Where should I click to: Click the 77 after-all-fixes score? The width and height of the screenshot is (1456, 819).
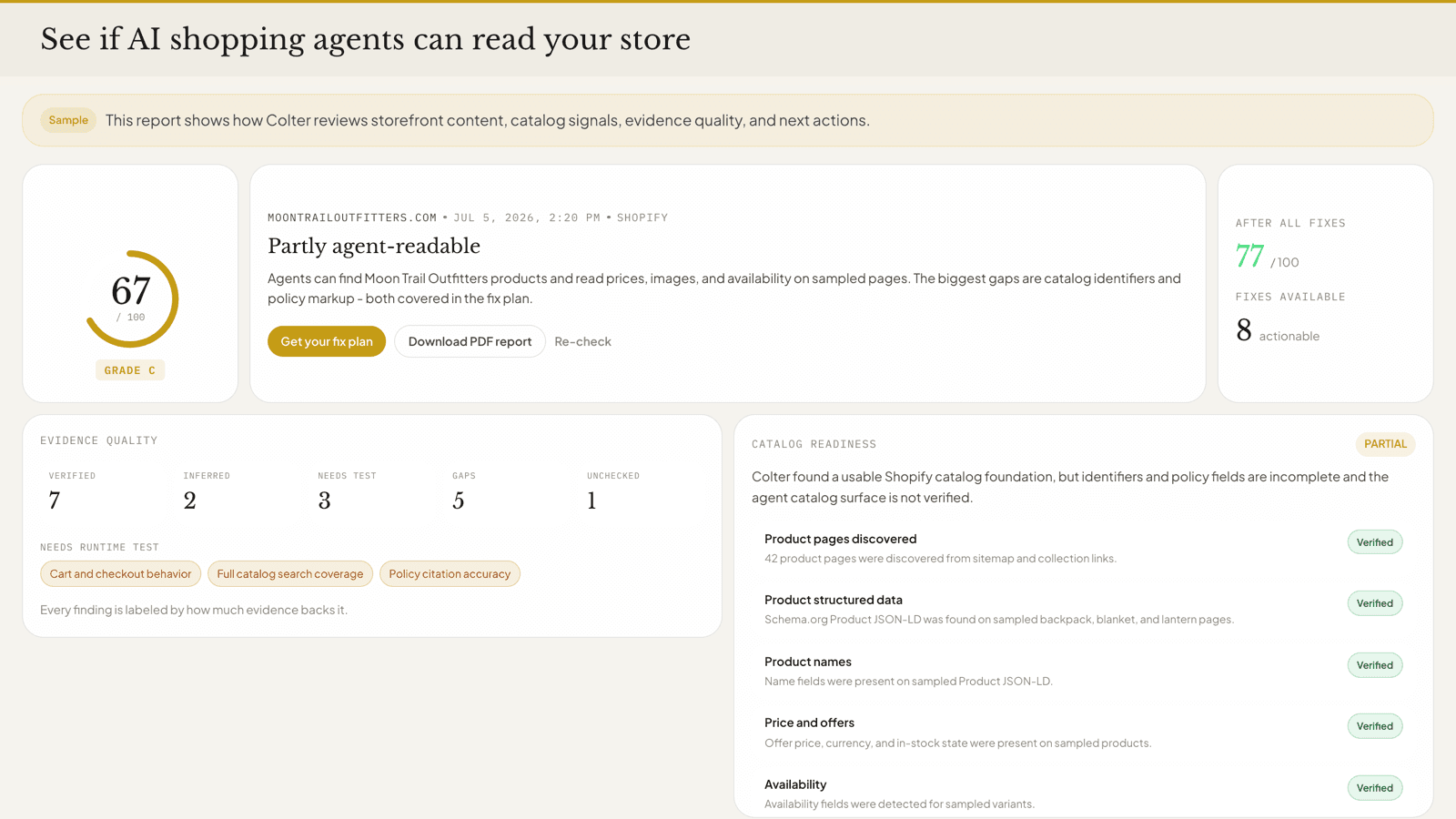click(1249, 256)
